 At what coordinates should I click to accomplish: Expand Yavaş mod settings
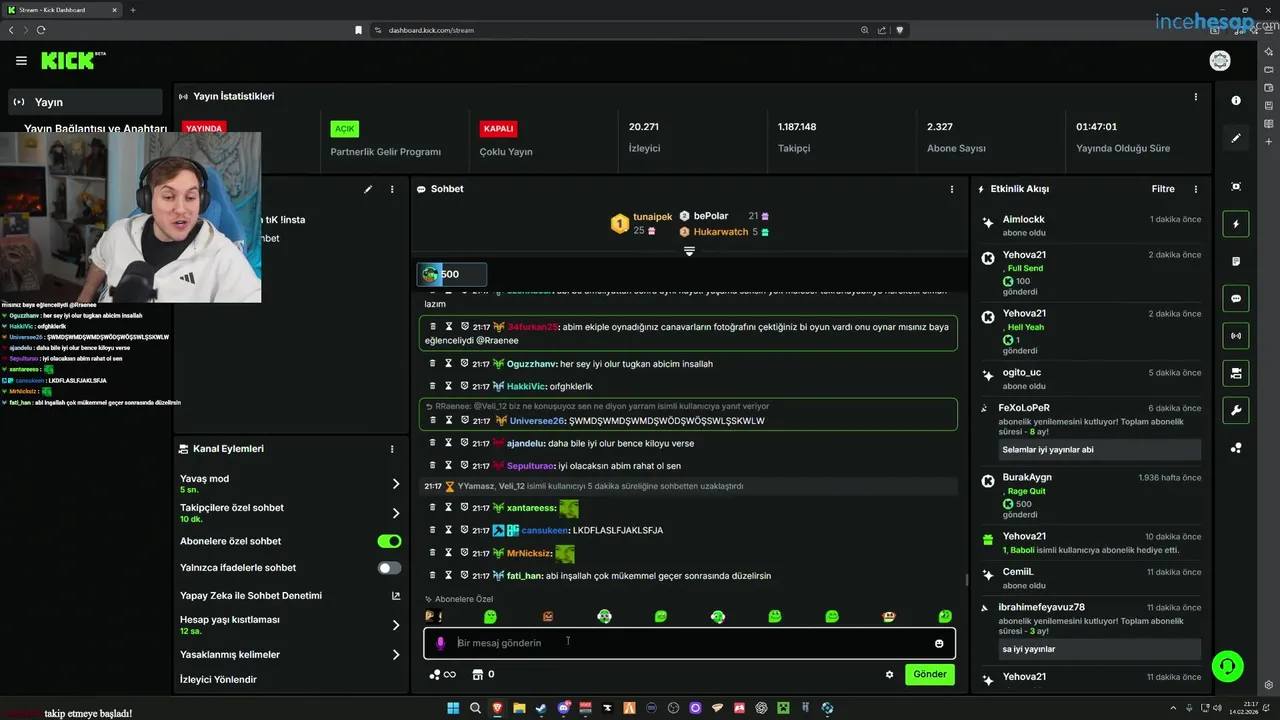396,484
